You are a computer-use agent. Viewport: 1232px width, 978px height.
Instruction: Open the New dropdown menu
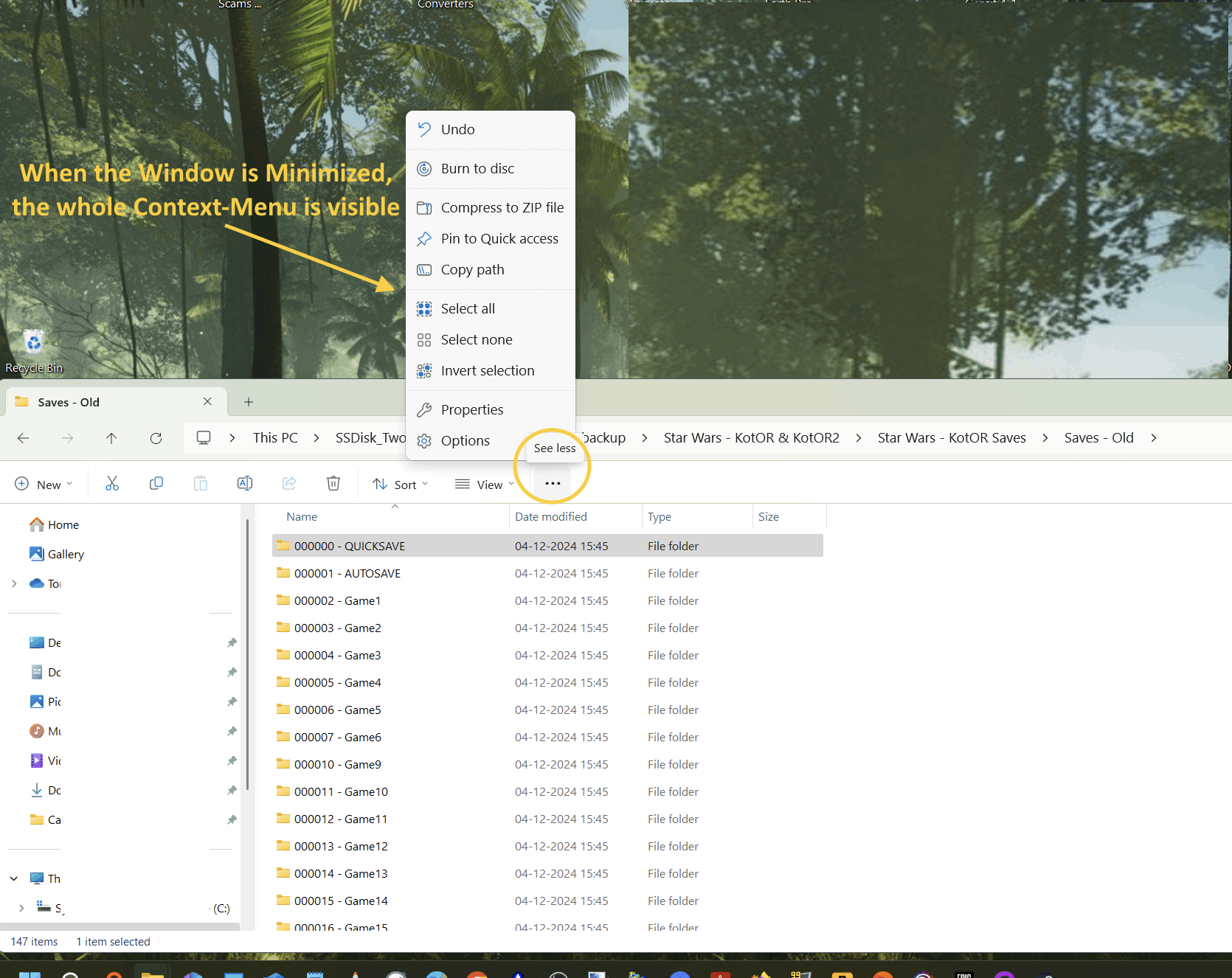(x=44, y=485)
